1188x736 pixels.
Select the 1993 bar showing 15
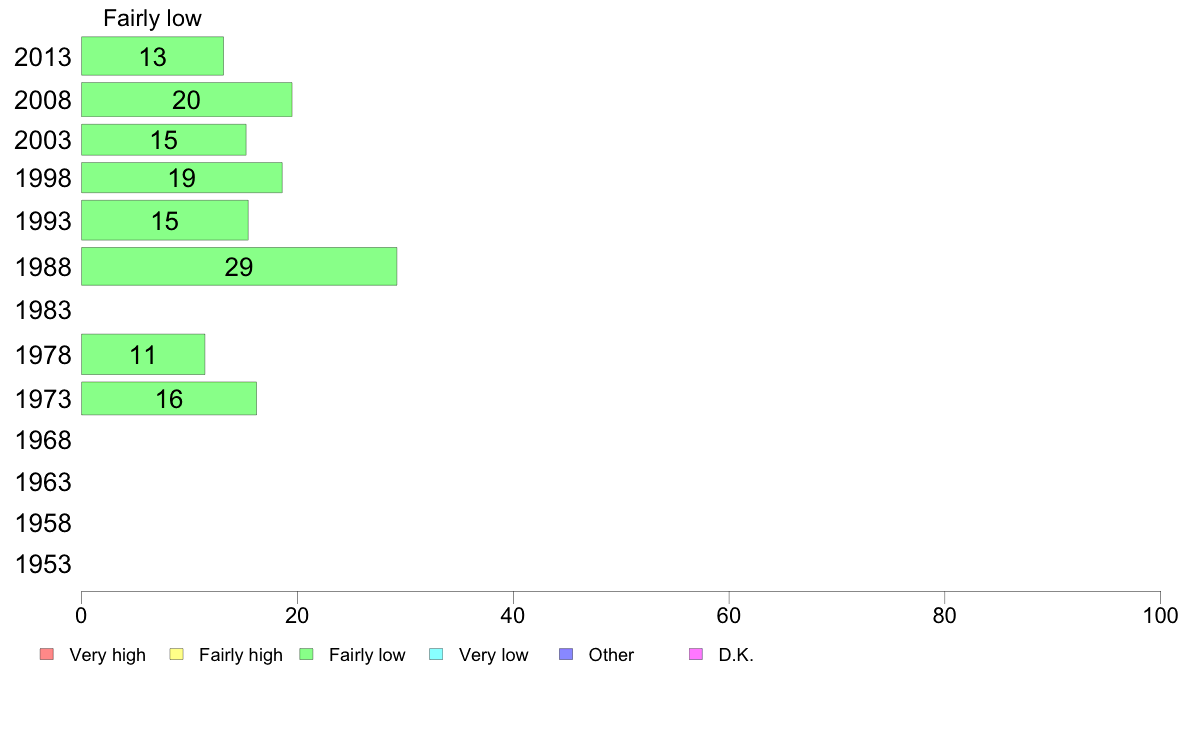[164, 220]
